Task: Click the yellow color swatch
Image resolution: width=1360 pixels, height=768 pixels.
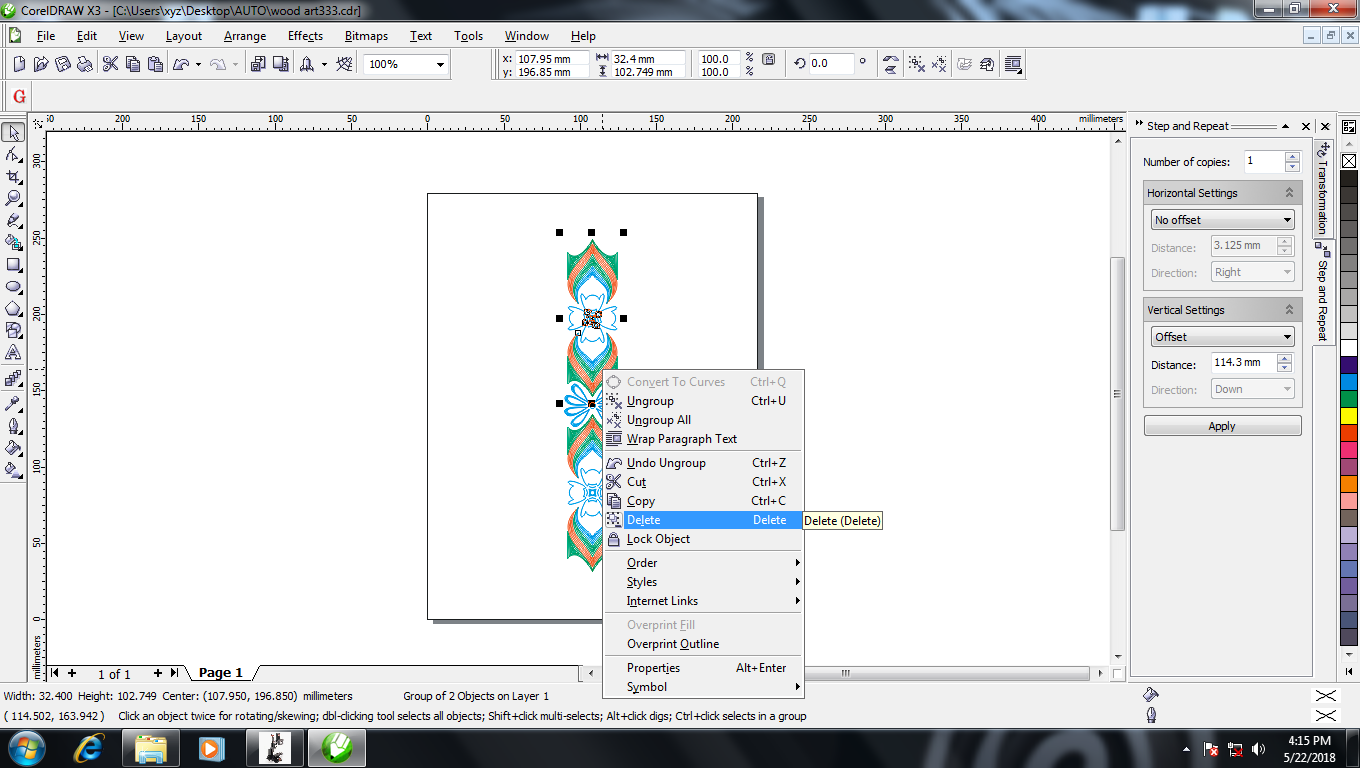Action: tap(1349, 415)
